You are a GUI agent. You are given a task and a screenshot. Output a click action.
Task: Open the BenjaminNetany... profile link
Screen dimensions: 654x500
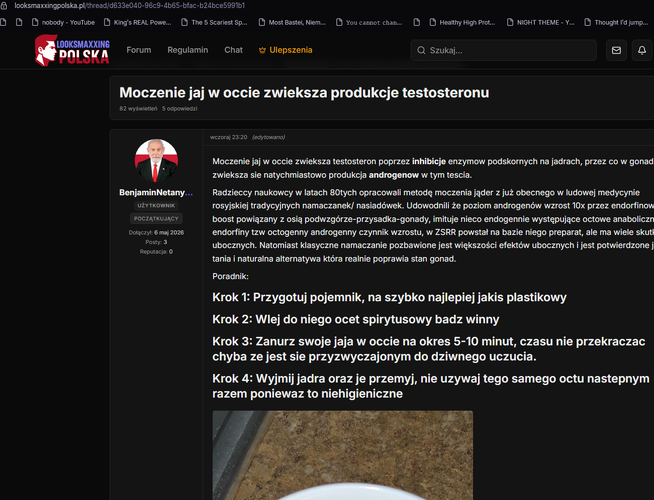[x=156, y=193]
